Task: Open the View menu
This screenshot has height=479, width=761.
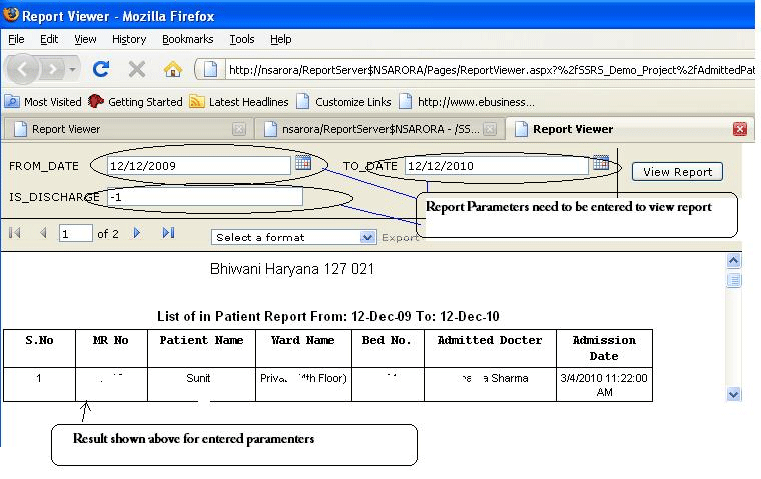Action: coord(85,39)
